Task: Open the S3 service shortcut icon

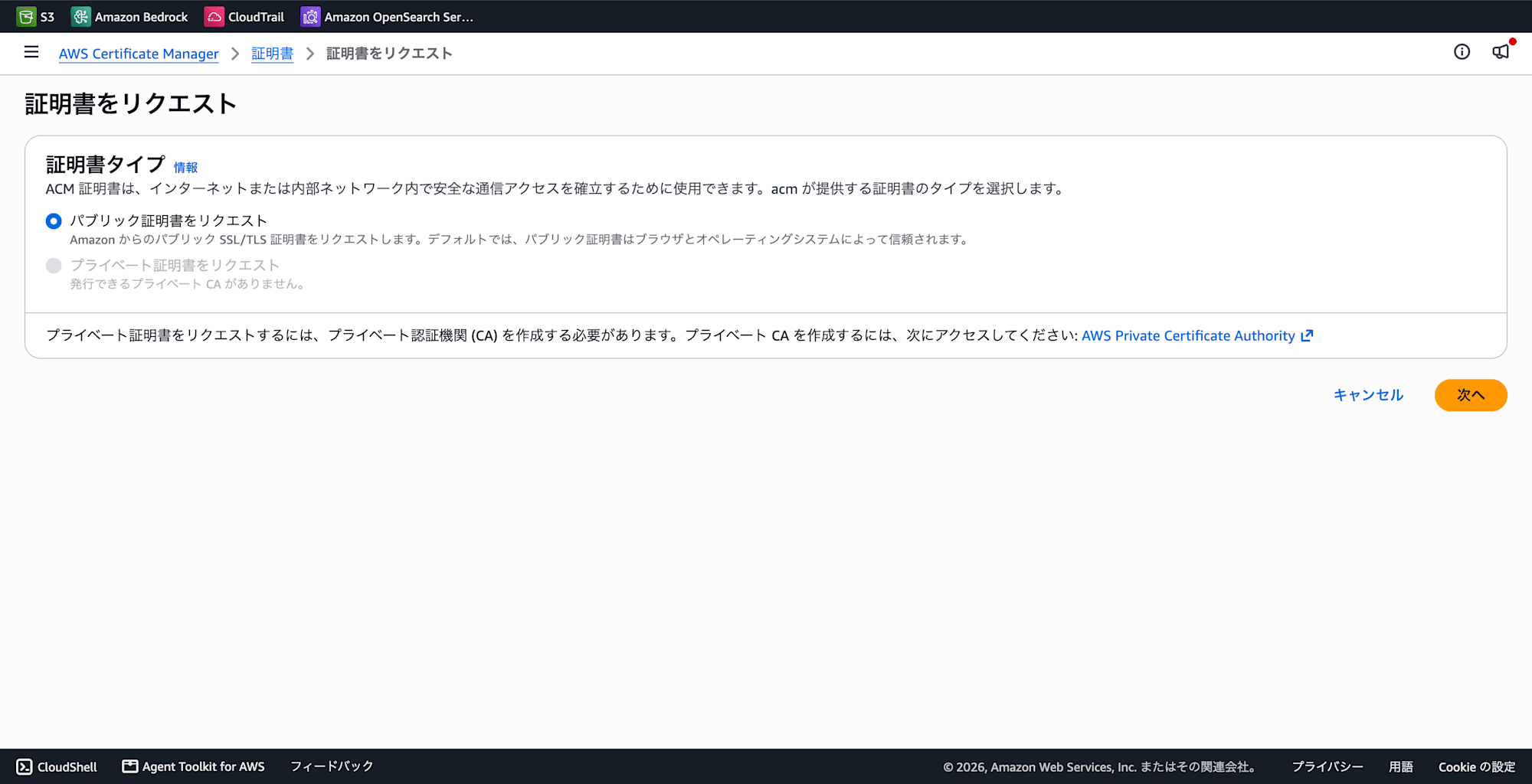Action: [x=25, y=17]
